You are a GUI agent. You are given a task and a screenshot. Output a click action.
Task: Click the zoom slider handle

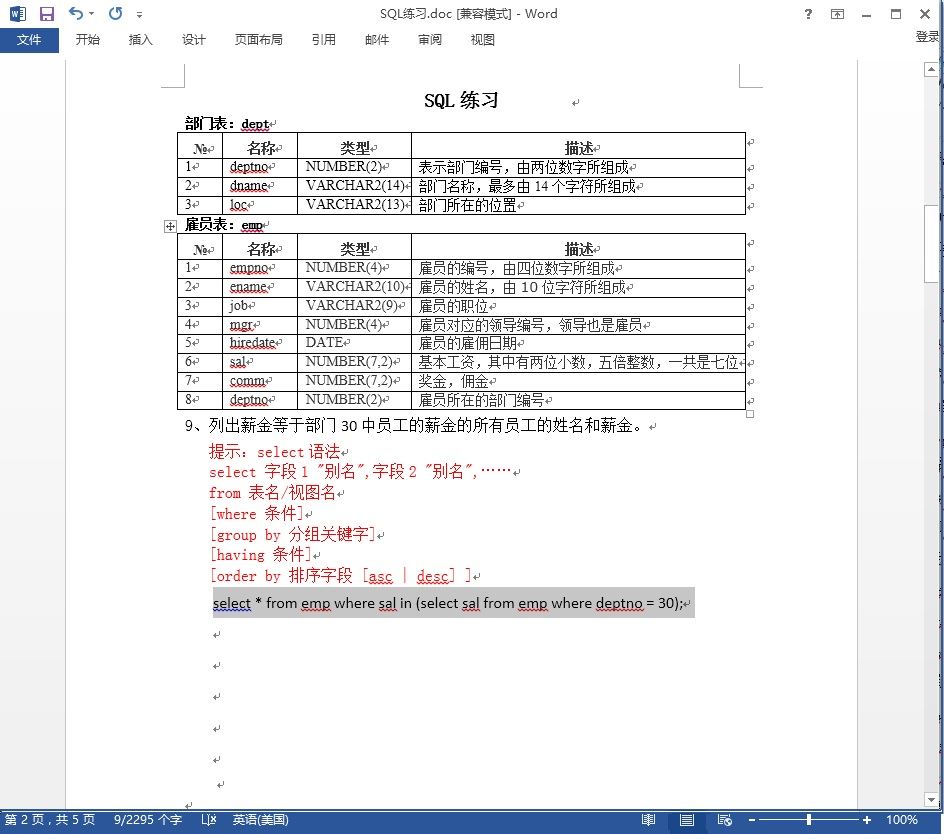[x=809, y=820]
